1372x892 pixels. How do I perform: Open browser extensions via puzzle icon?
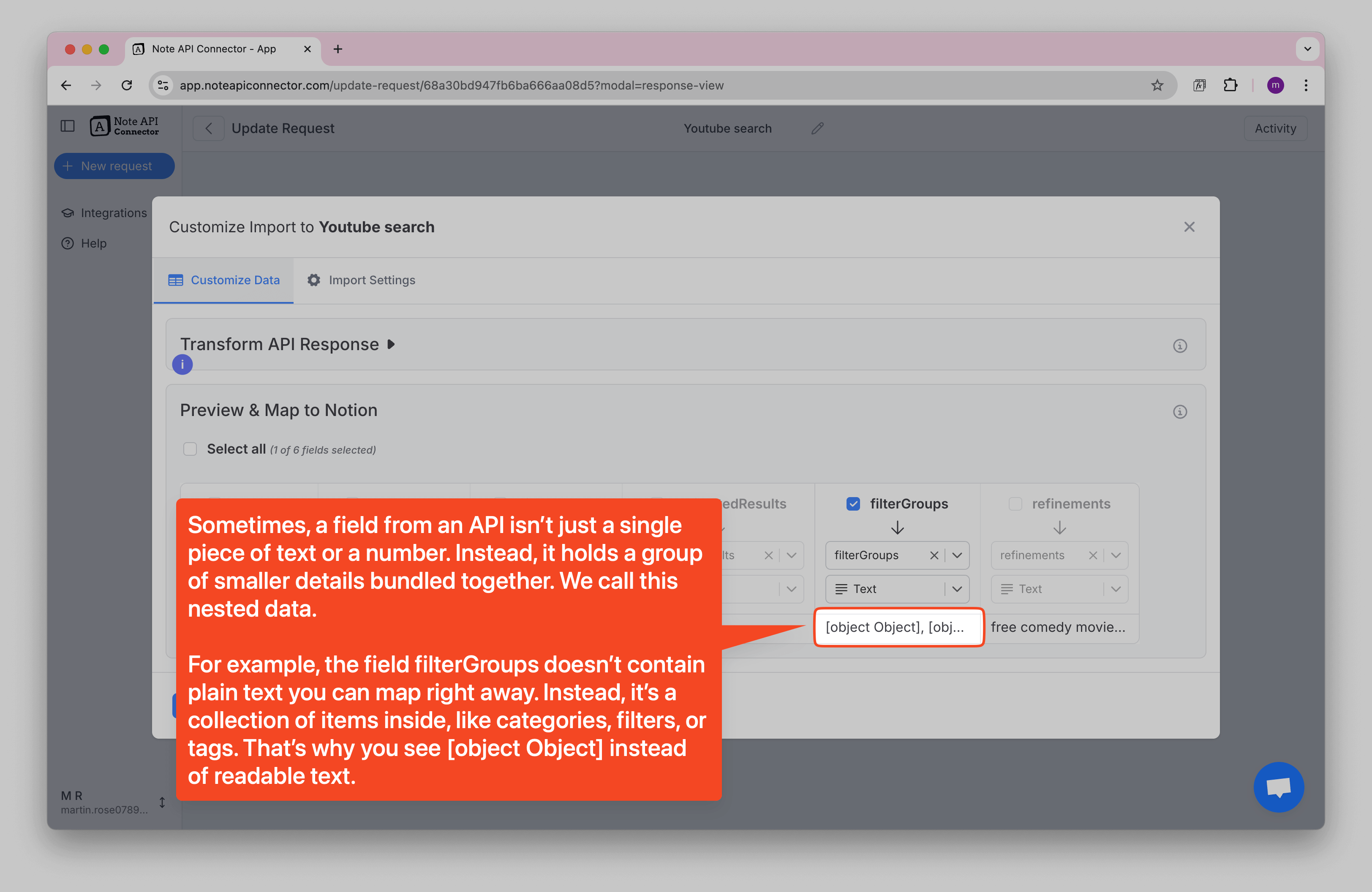tap(1231, 85)
